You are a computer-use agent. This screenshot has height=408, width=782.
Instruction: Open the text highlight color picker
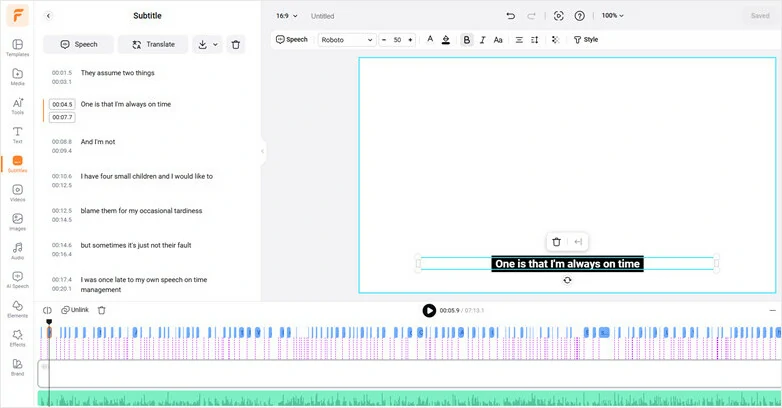point(446,40)
